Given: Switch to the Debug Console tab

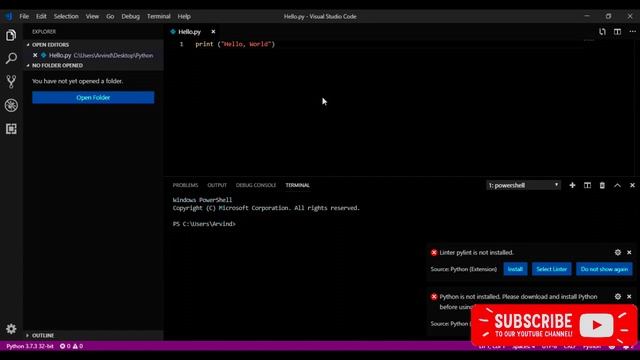Looking at the screenshot, I should [x=256, y=185].
